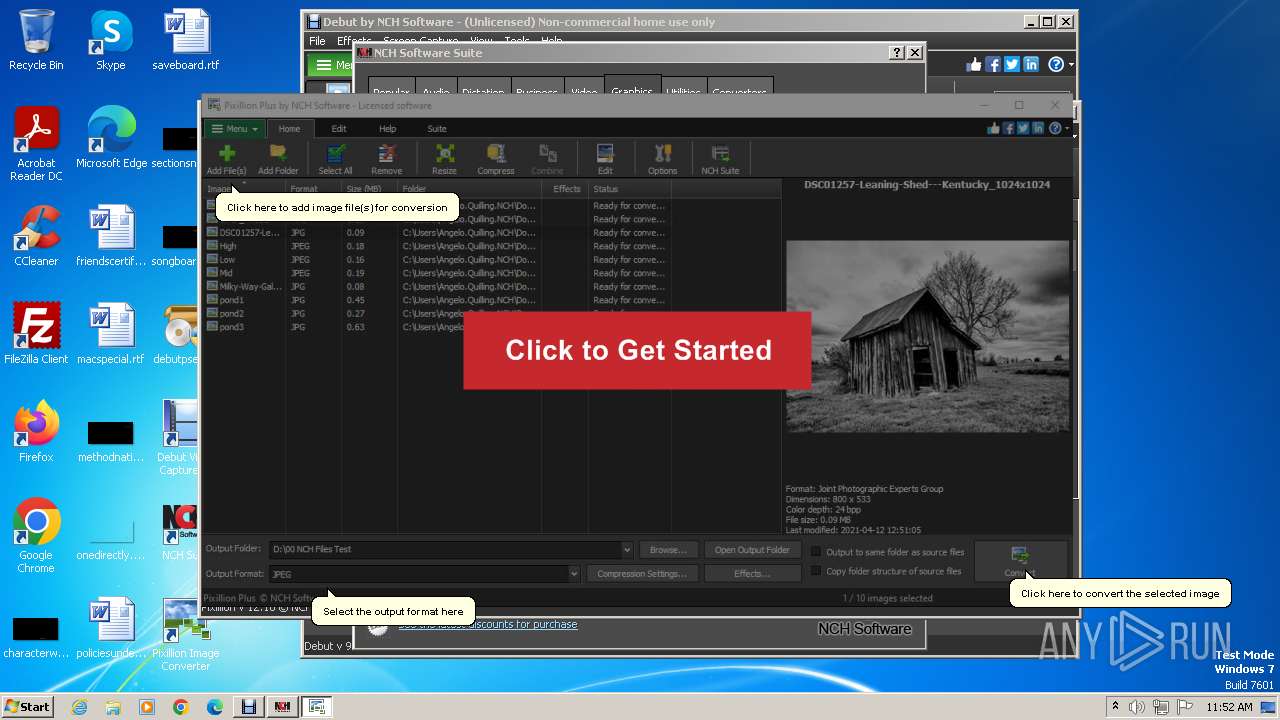1280x720 pixels.
Task: Click the Add Folder toolbar icon
Action: [x=278, y=153]
